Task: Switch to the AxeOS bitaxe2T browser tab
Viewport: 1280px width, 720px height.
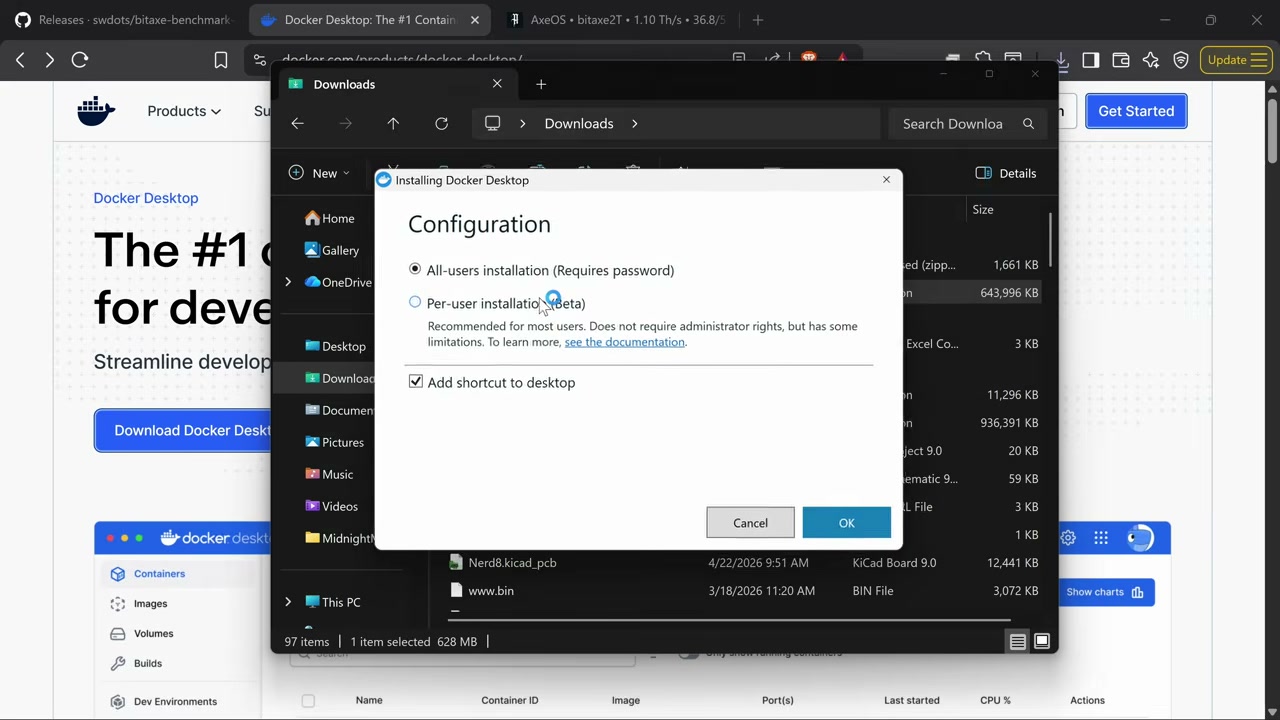Action: pyautogui.click(x=617, y=20)
